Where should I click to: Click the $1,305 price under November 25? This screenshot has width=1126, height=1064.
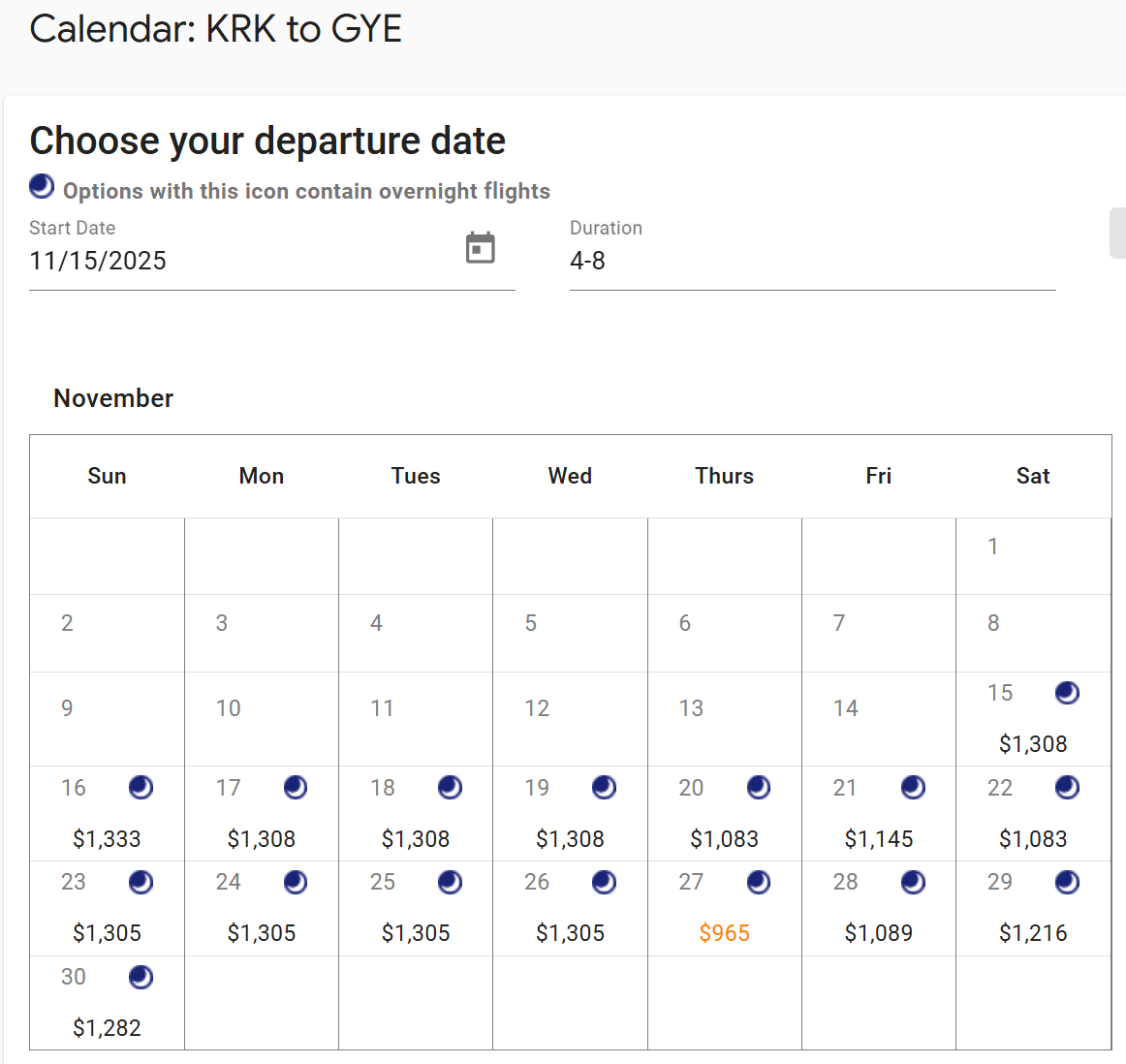(x=416, y=932)
